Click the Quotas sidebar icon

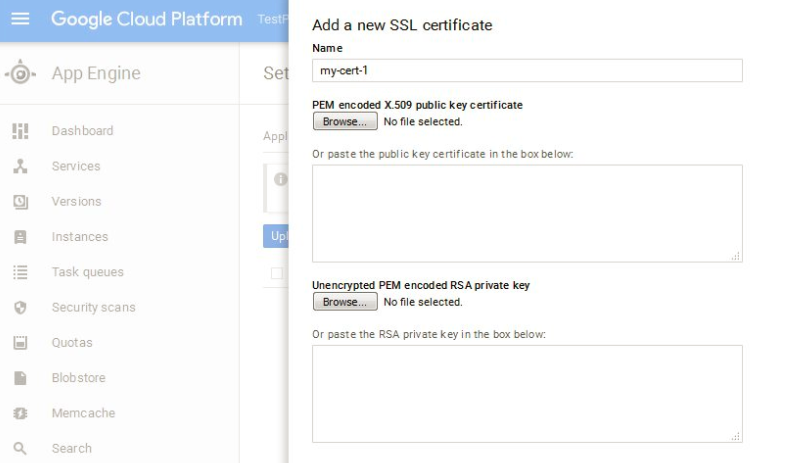point(20,343)
